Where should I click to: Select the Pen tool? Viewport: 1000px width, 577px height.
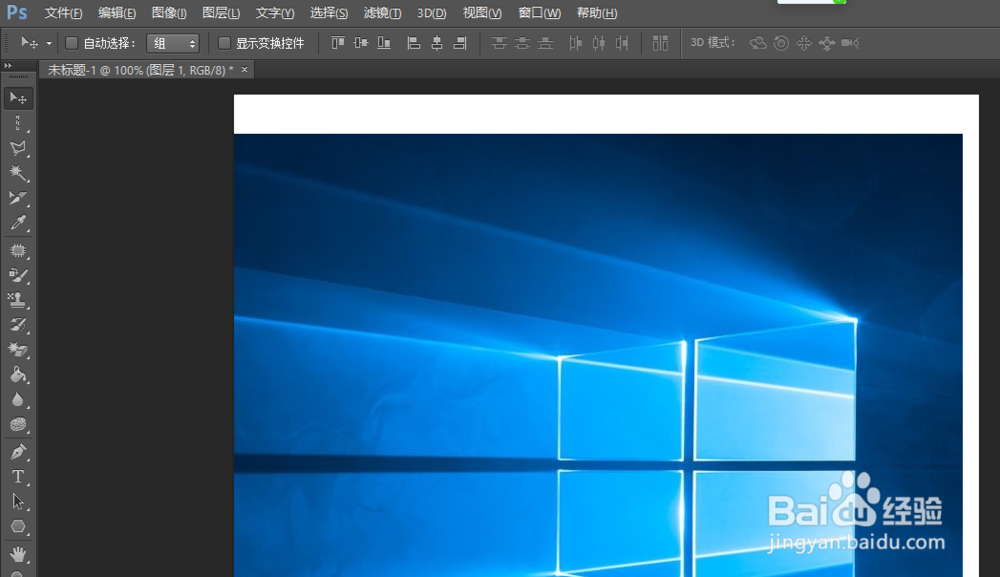point(18,452)
